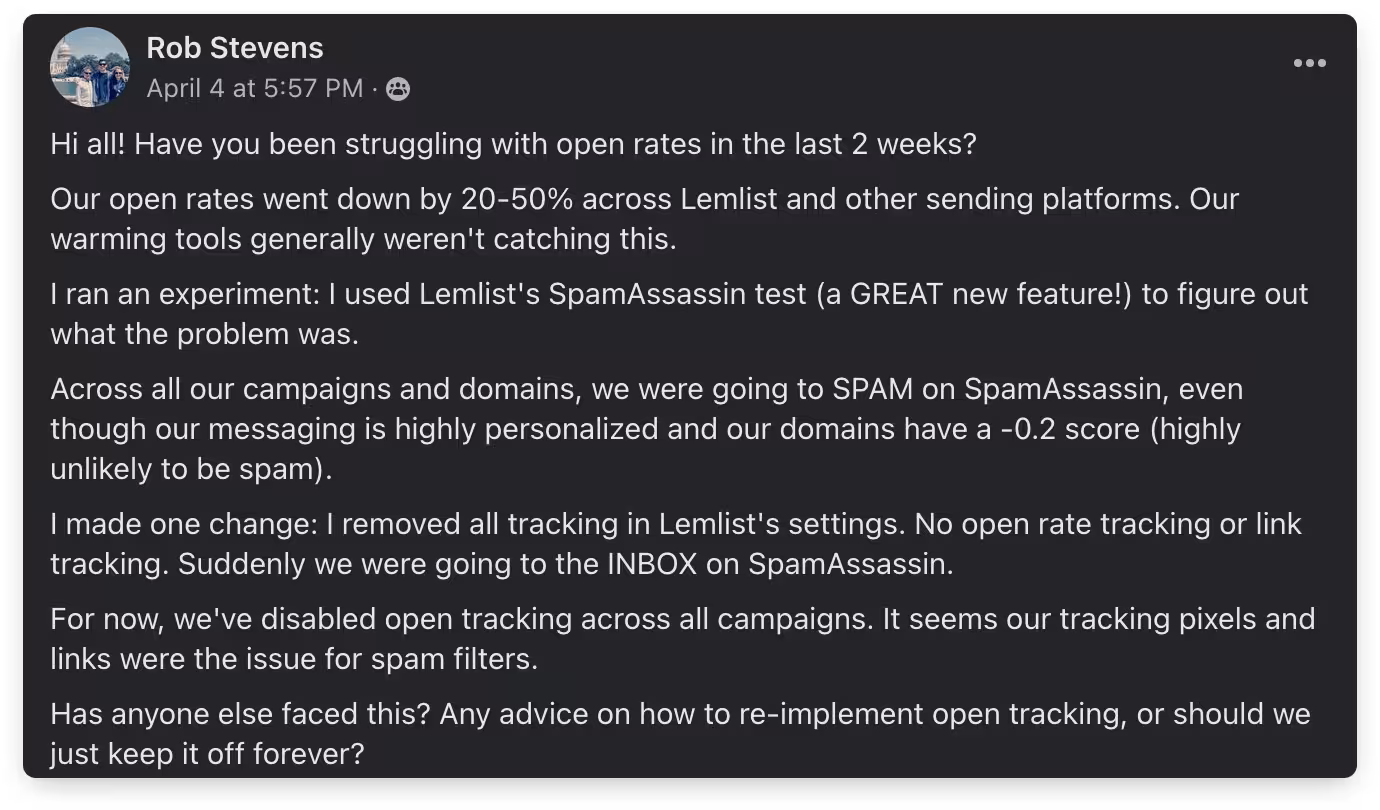Click the closing text "just keep it off forever?"
The height and width of the screenshot is (810, 1380).
(206, 753)
